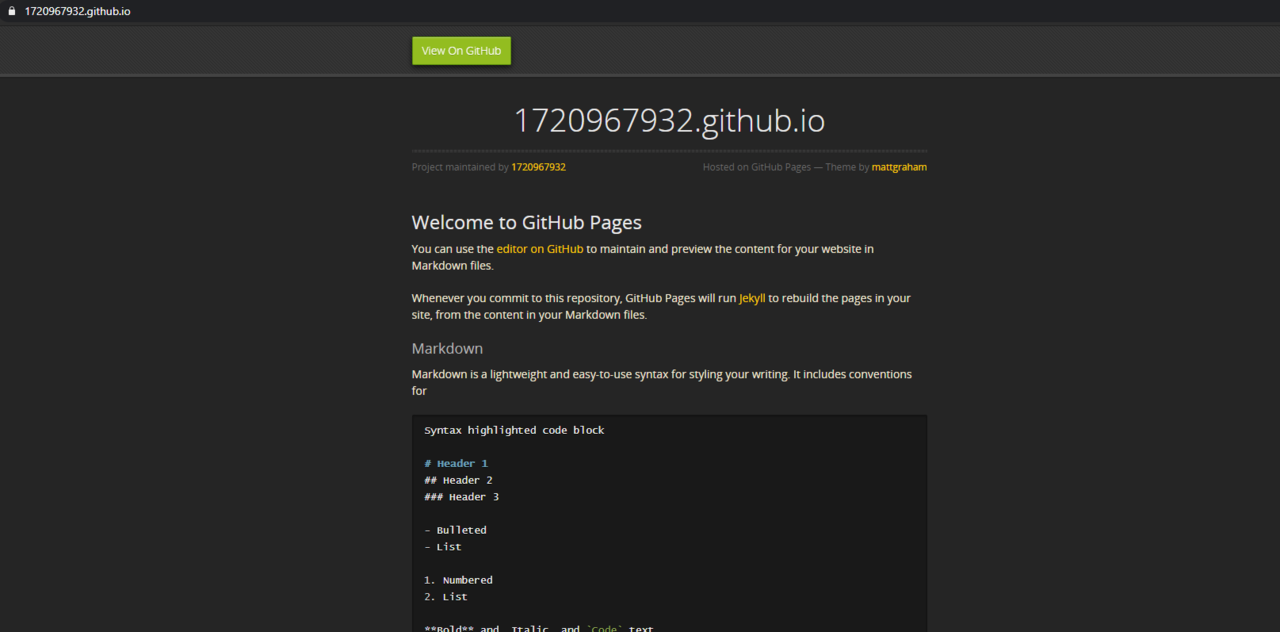Click "Syntax highlighted code block" text
This screenshot has height=632, width=1280.
pos(514,430)
